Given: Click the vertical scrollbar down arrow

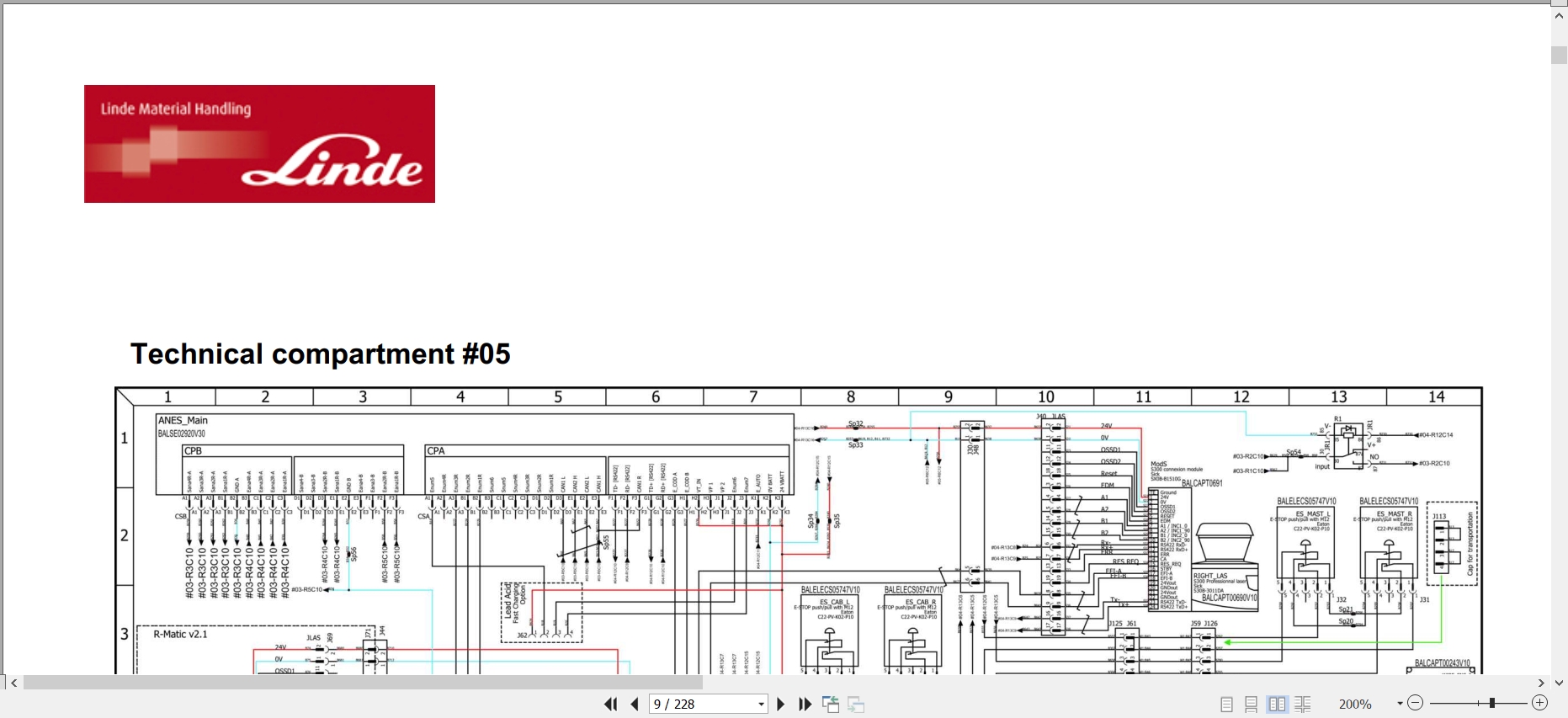Looking at the screenshot, I should click(1559, 683).
